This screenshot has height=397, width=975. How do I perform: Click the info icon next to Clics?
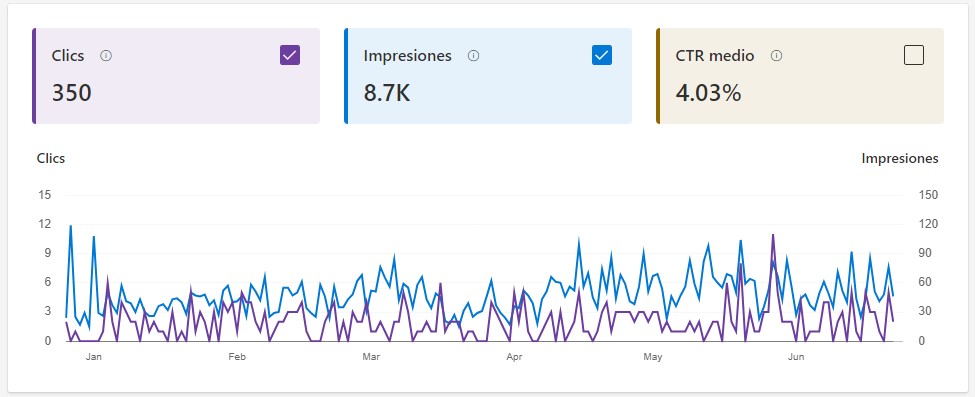point(106,56)
